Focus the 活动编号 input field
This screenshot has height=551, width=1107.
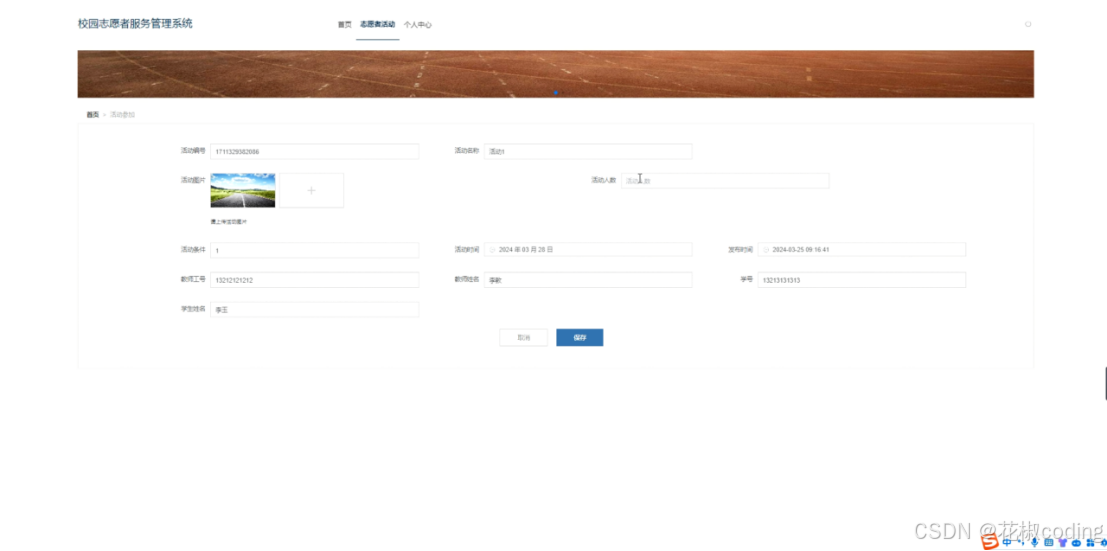[314, 152]
